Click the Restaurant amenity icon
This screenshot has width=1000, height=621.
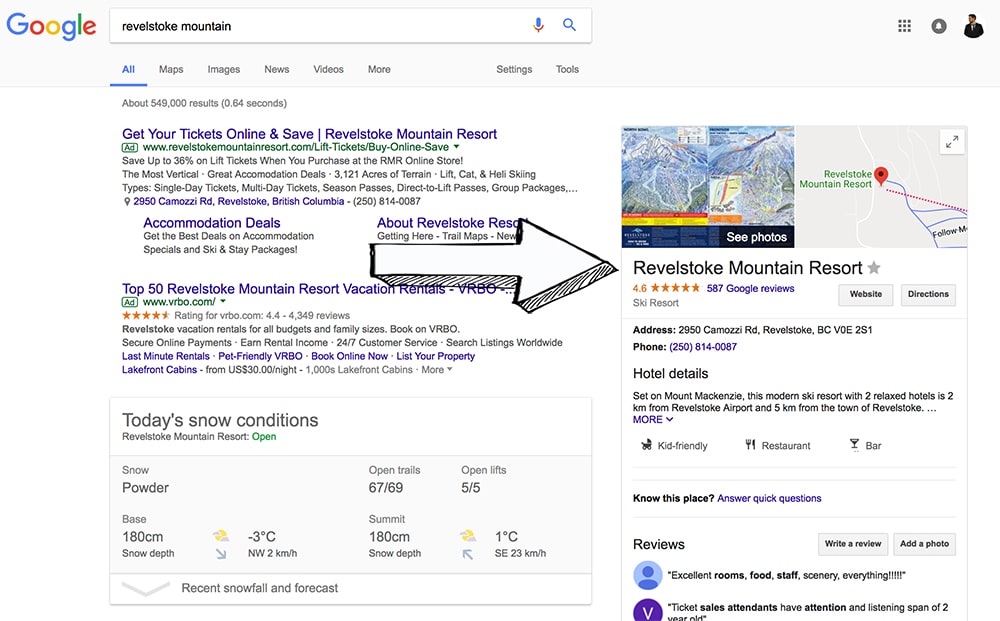(x=750, y=445)
